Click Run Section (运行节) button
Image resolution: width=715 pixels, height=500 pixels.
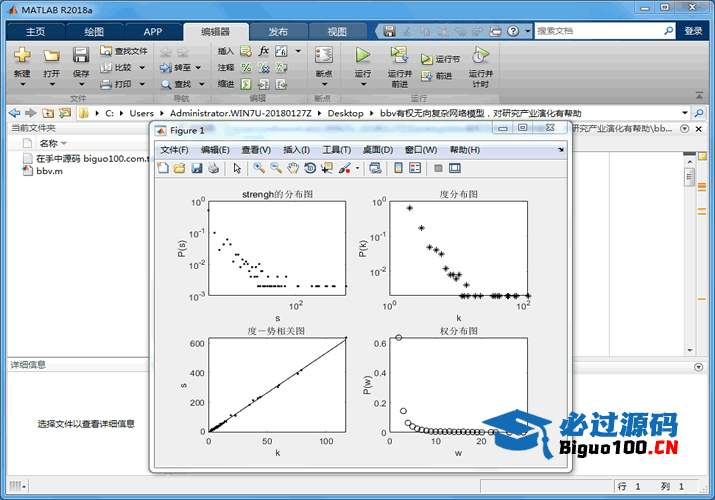tap(440, 59)
